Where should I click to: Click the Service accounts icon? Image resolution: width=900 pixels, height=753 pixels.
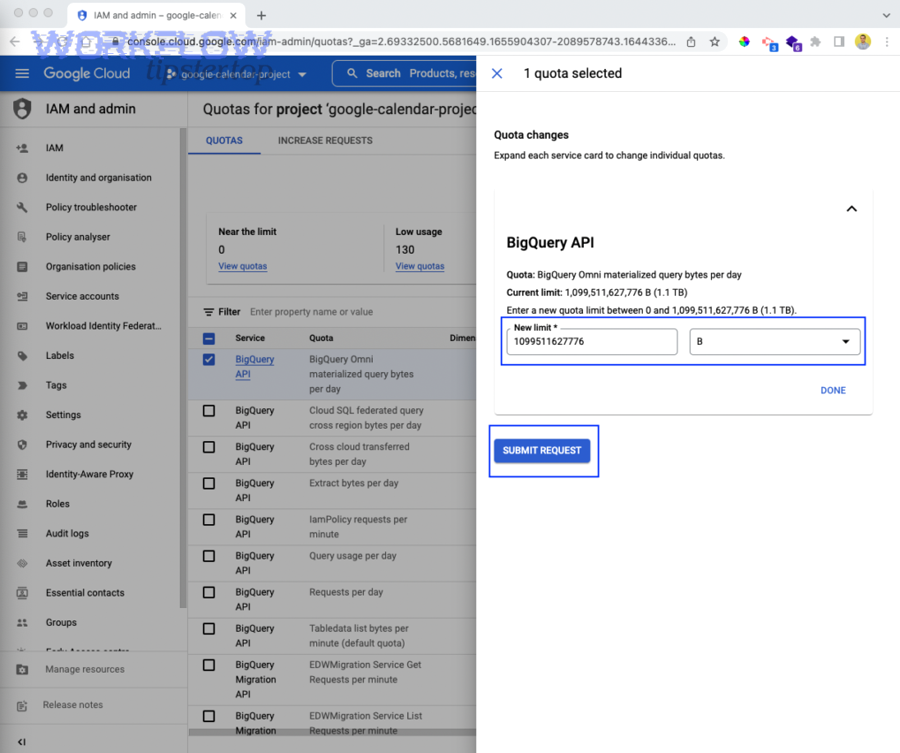click(22, 296)
